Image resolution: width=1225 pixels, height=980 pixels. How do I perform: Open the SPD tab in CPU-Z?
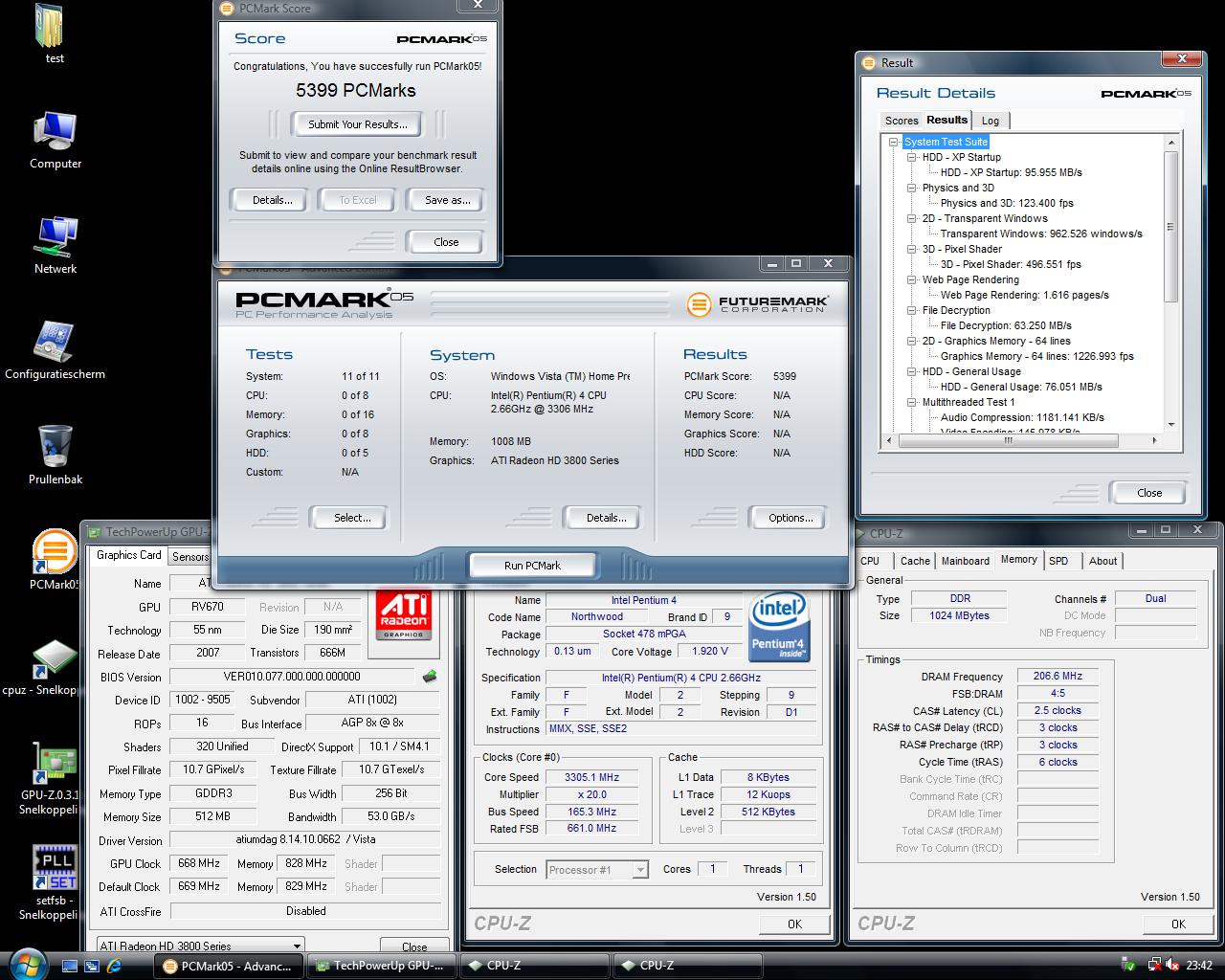(1058, 561)
